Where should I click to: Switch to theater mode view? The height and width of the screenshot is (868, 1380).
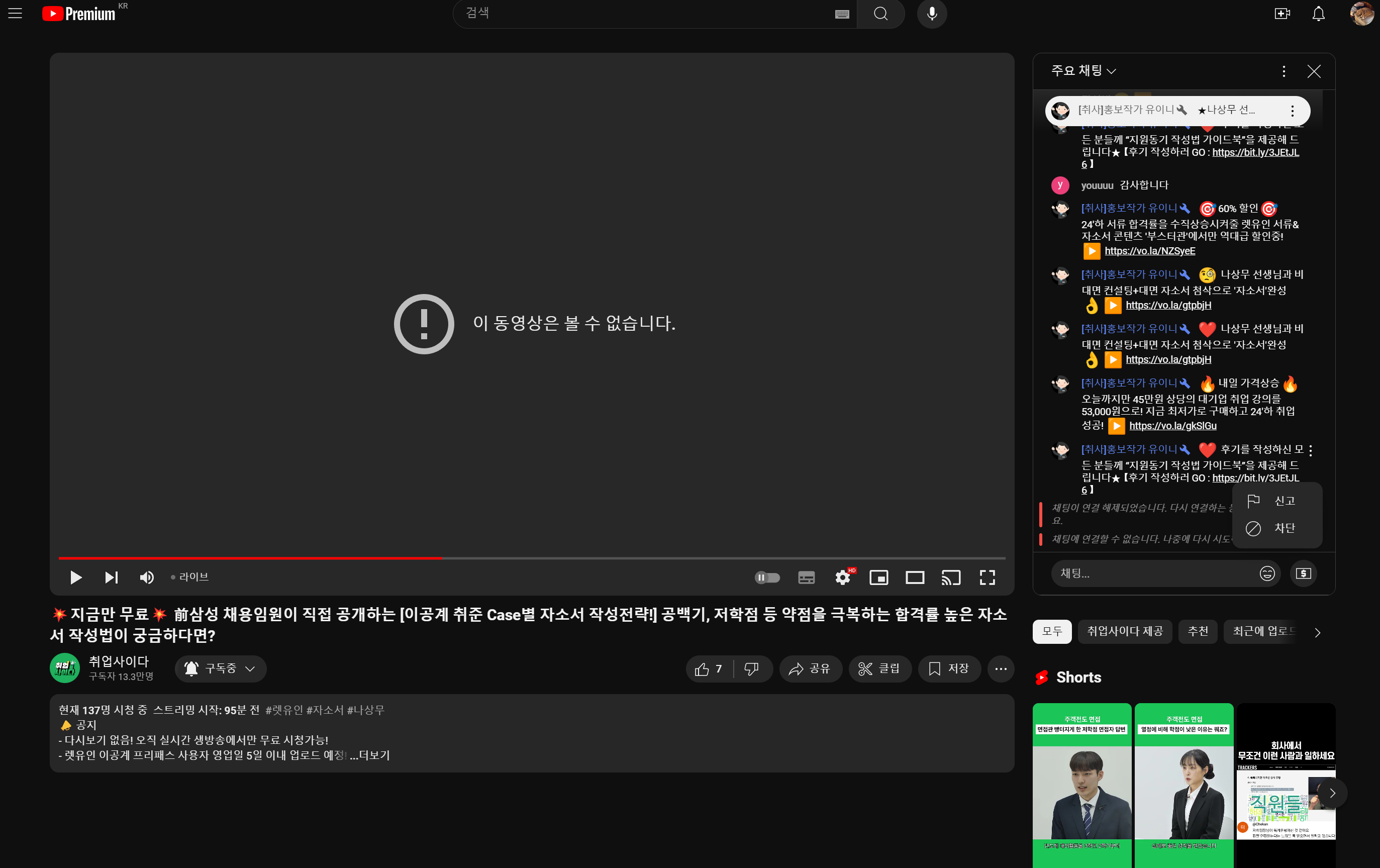[915, 577]
